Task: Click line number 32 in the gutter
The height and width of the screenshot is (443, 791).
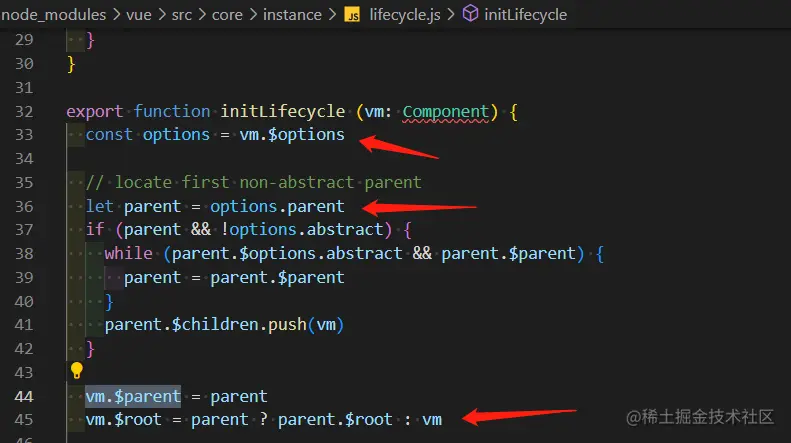Action: [24, 111]
